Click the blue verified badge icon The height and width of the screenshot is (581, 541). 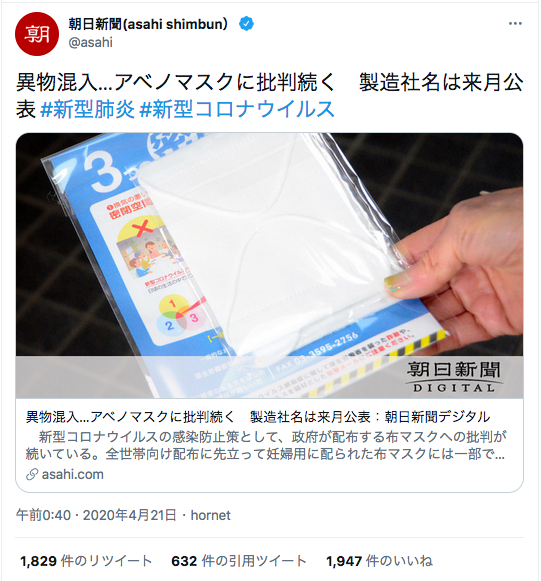[246, 24]
